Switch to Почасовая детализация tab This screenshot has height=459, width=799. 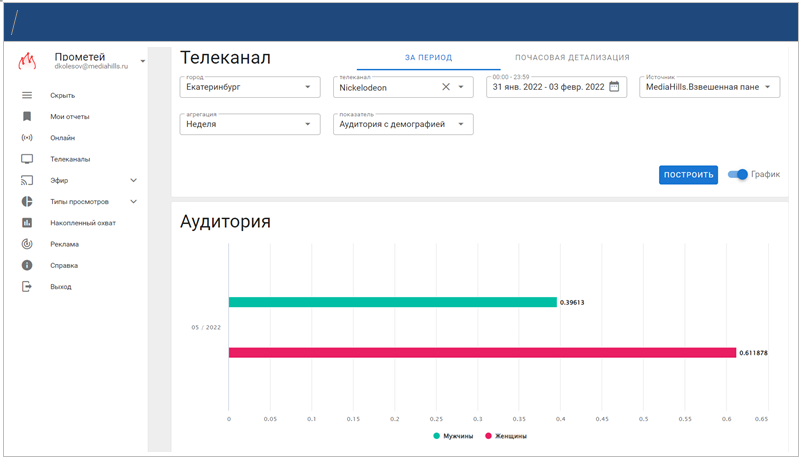coord(571,58)
